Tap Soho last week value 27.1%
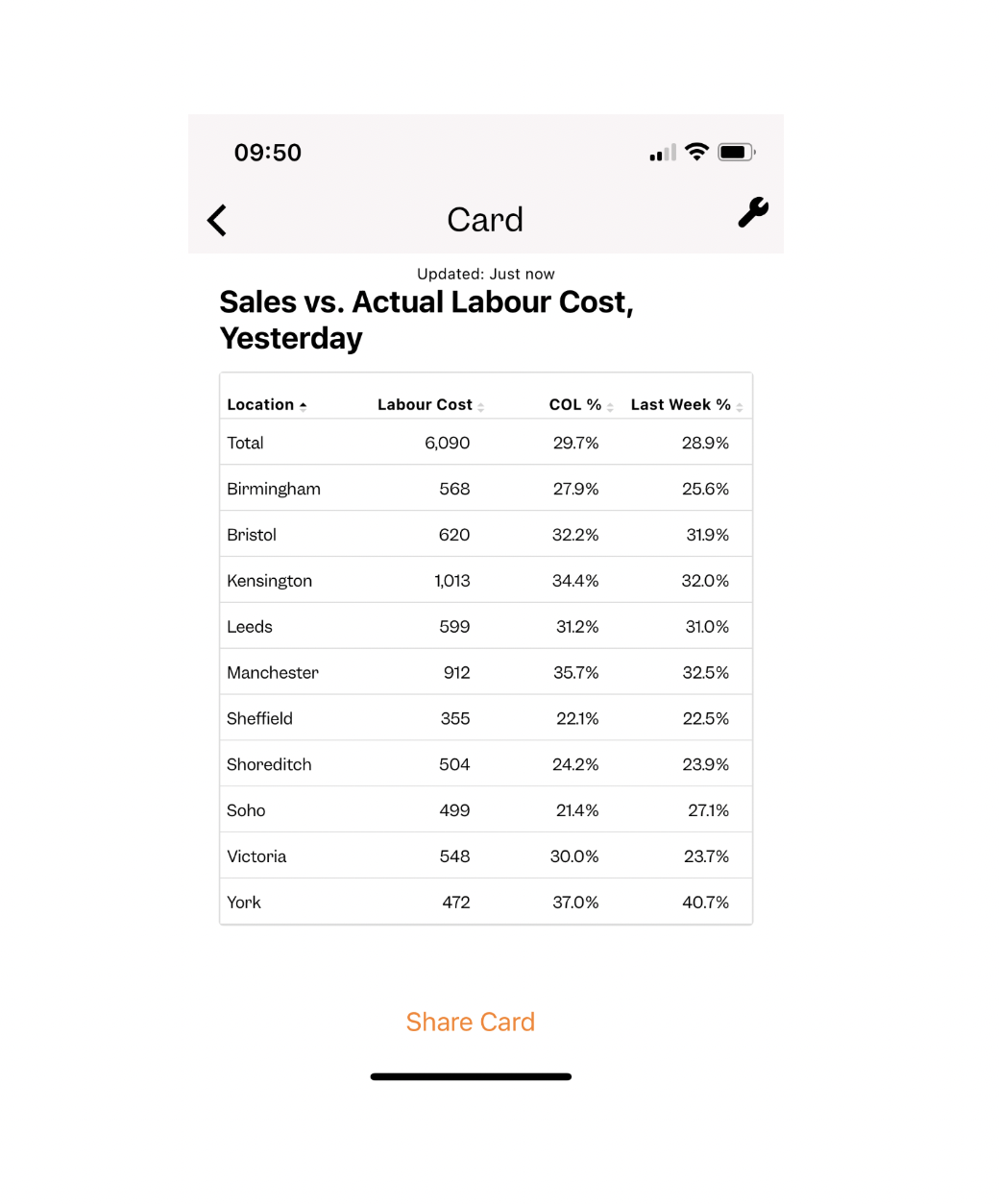999x1204 pixels. (x=708, y=810)
